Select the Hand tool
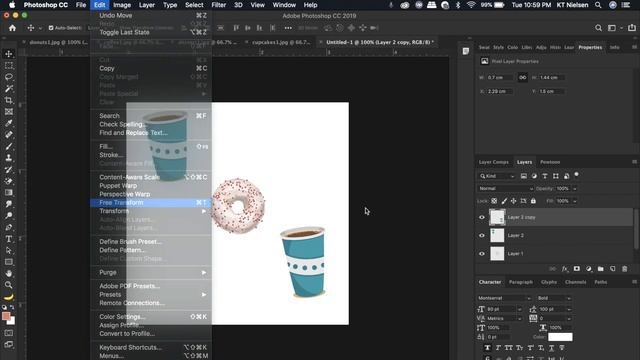This screenshot has width=640, height=360. point(9,273)
